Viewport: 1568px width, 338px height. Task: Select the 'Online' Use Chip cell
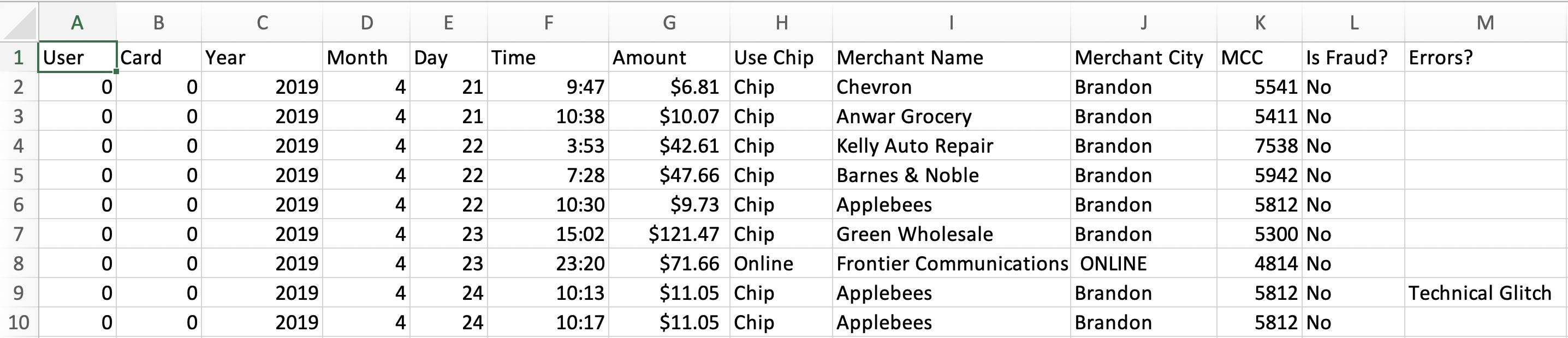(x=781, y=263)
